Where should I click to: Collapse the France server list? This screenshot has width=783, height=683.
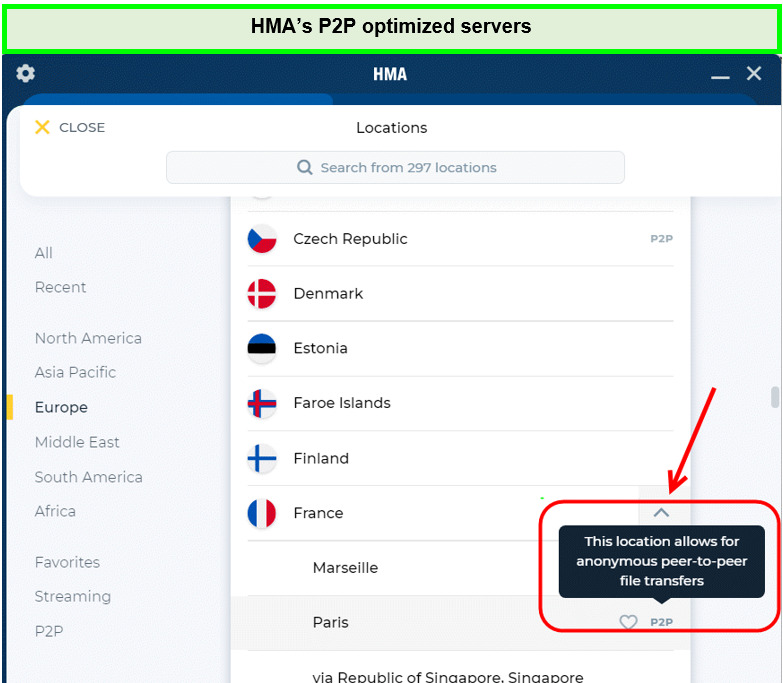661,512
